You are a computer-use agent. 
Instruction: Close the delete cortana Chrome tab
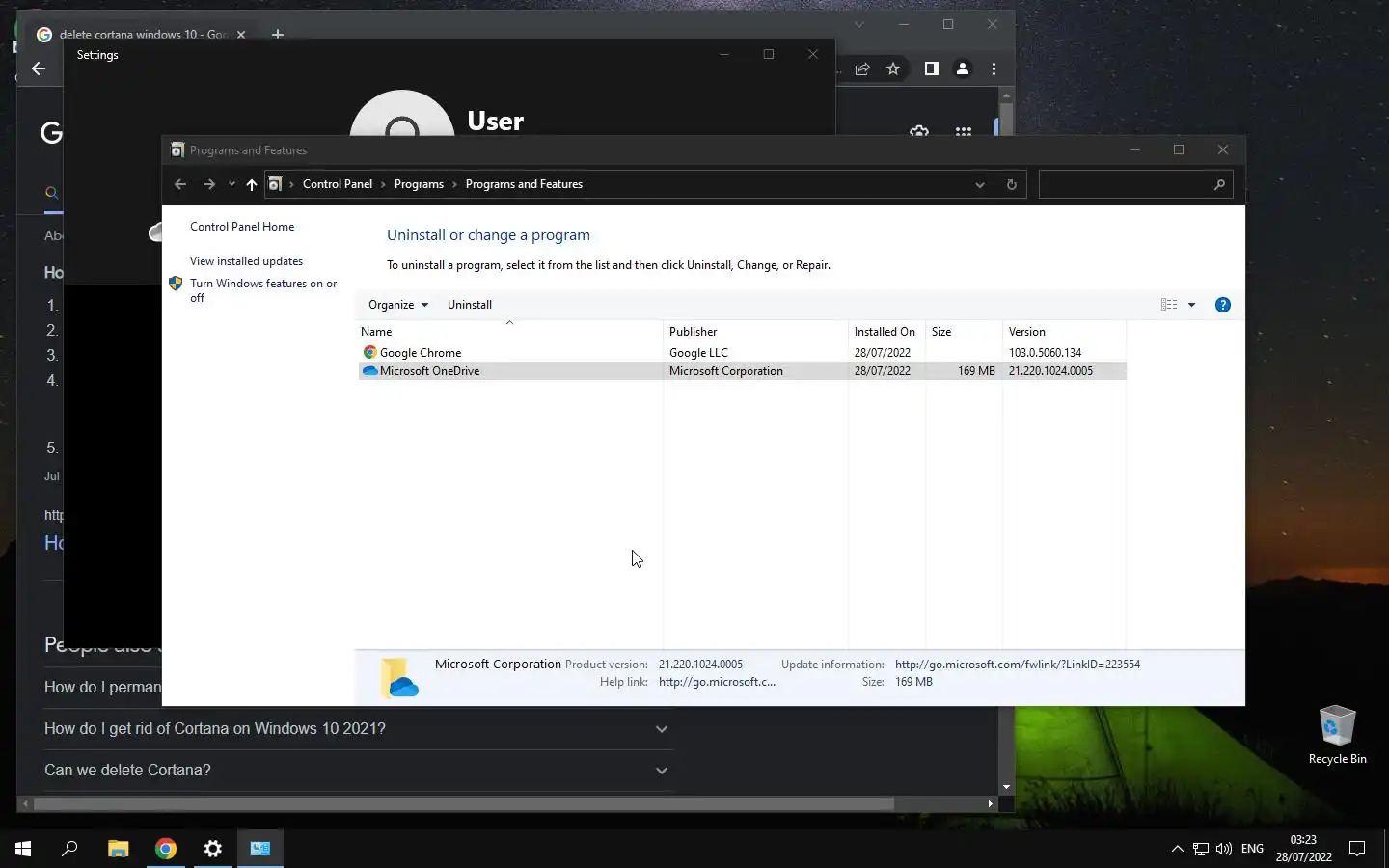click(x=241, y=34)
